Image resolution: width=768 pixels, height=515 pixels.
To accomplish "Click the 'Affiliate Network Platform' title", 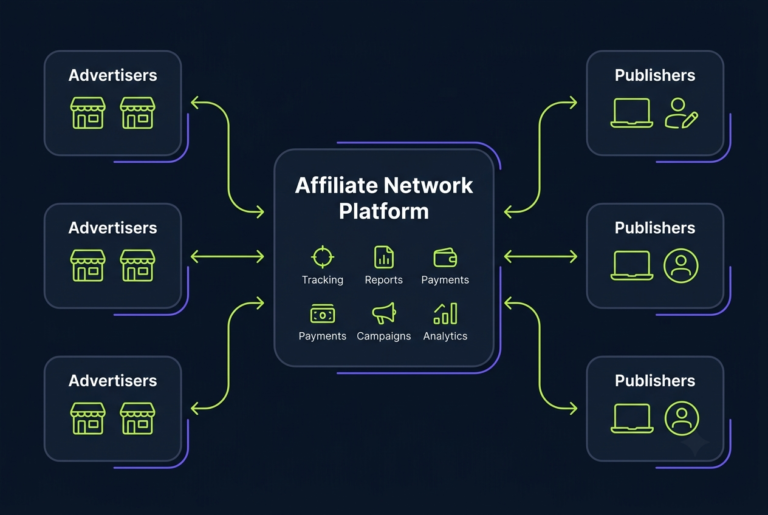I will [384, 198].
